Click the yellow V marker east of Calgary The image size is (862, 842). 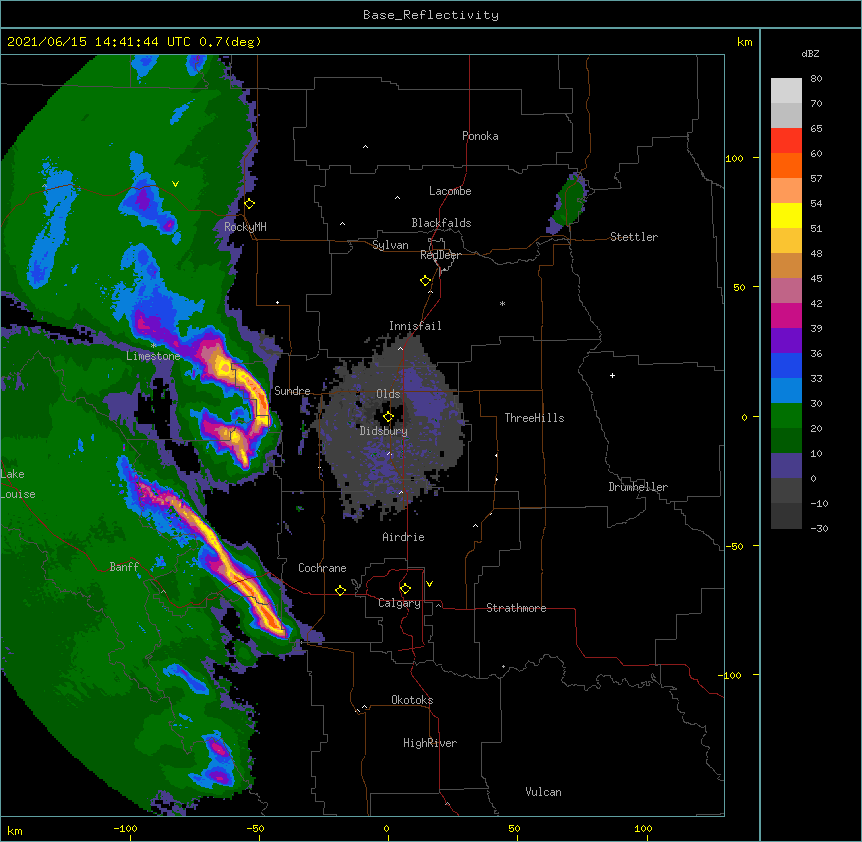[x=429, y=584]
